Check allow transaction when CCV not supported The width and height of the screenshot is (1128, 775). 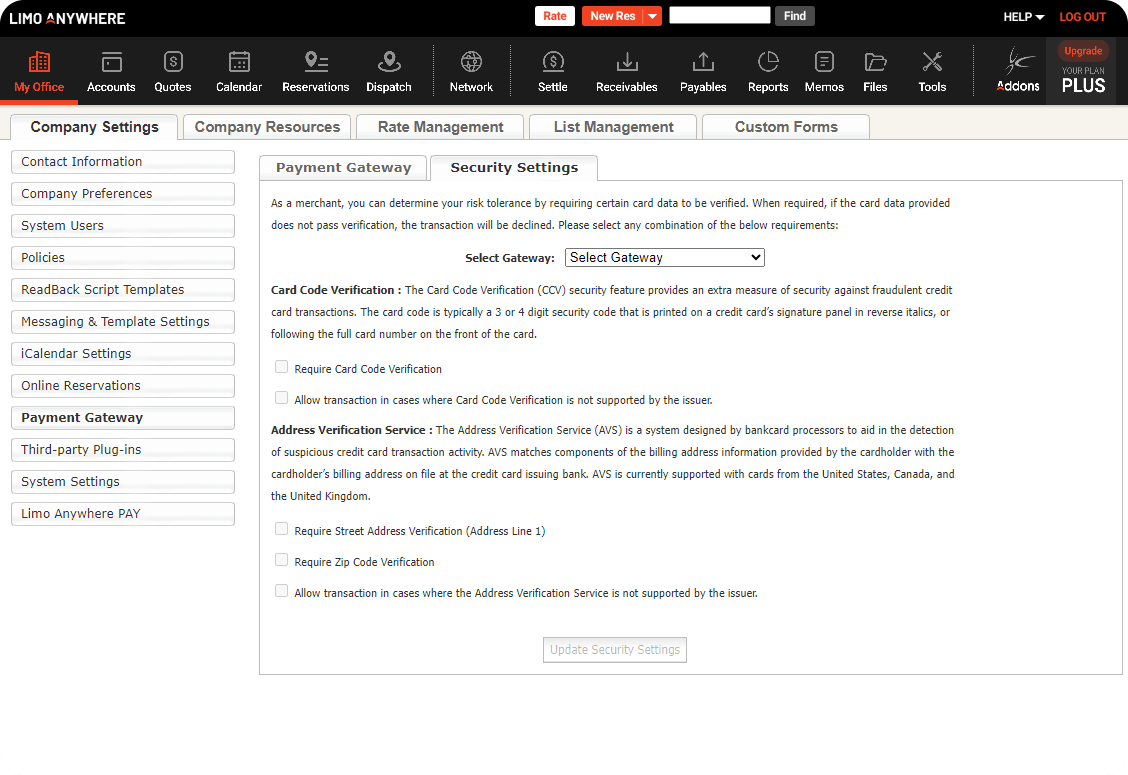[281, 398]
